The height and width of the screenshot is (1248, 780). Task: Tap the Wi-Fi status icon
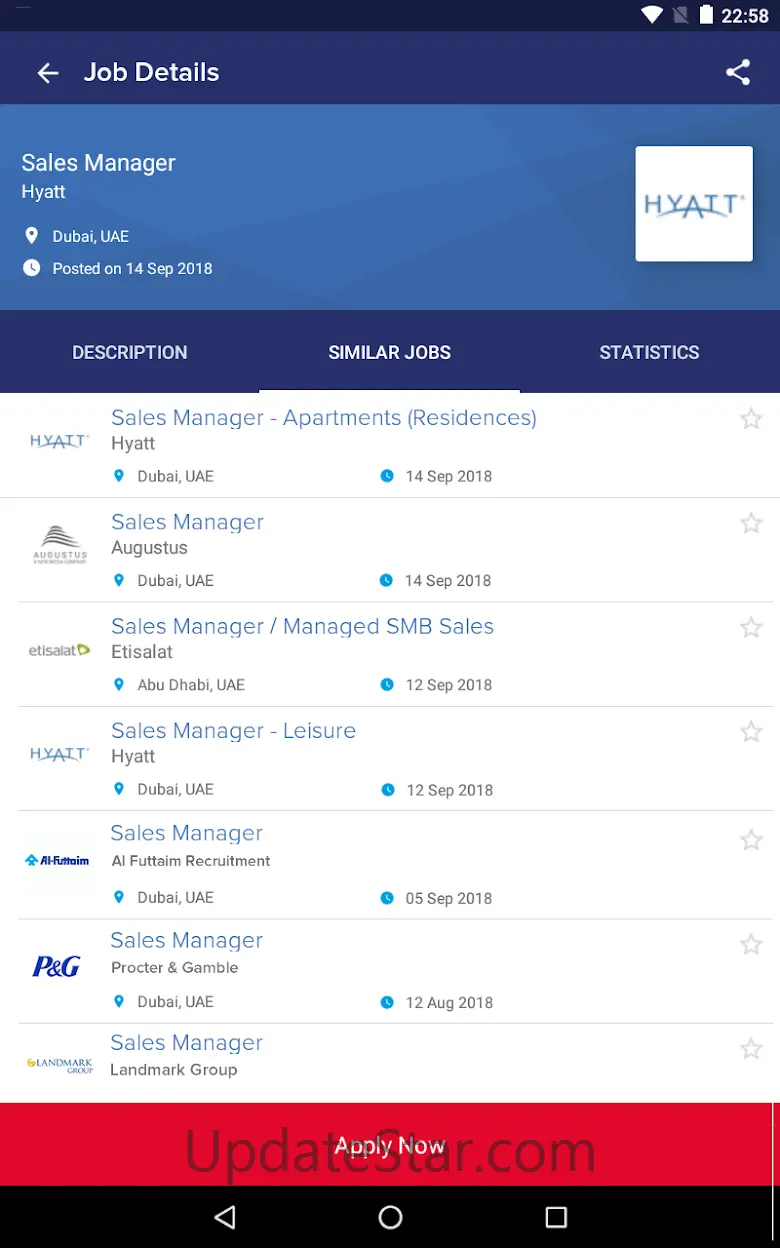(652, 15)
